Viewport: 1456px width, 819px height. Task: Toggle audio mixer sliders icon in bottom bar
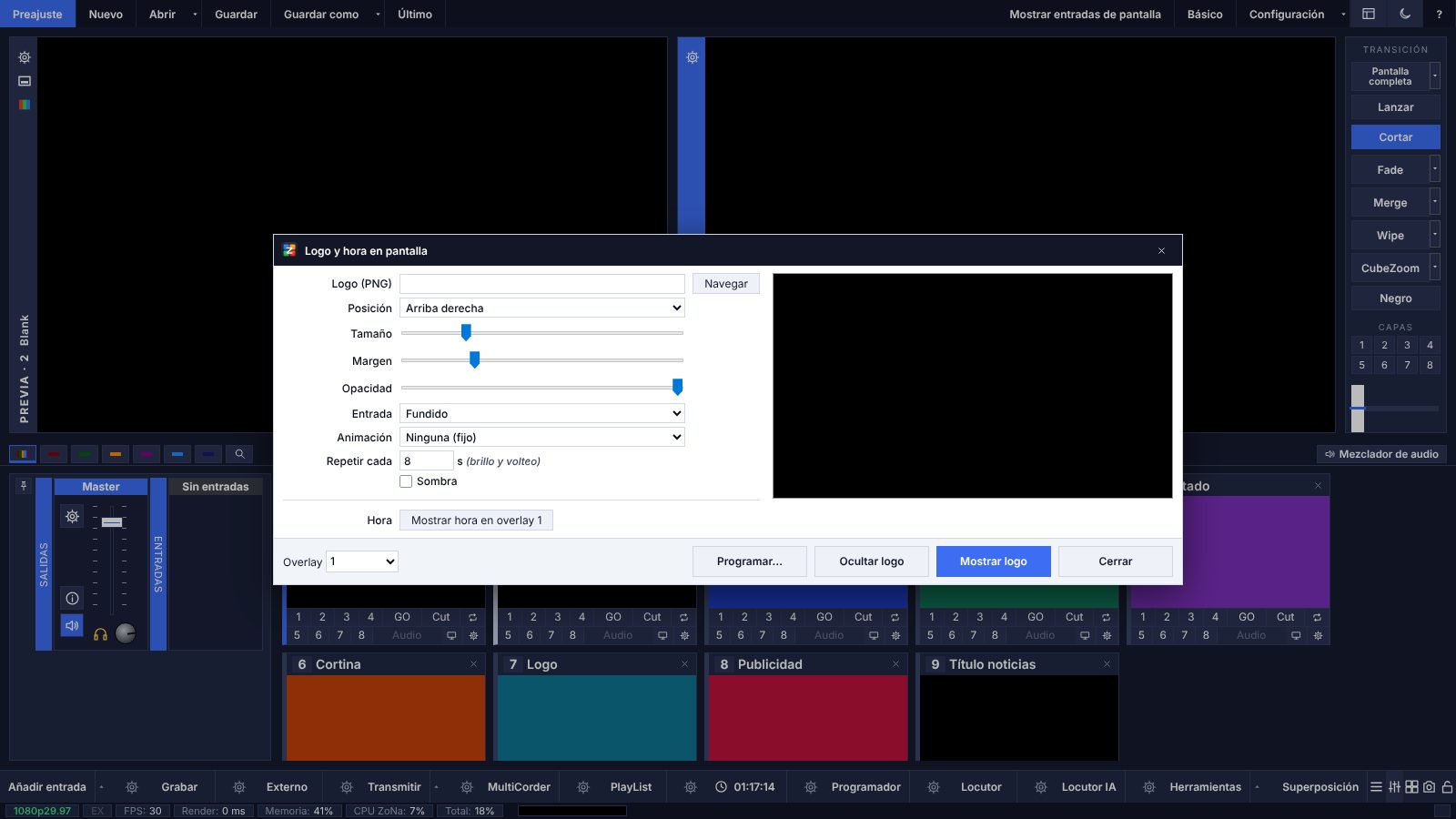[x=1394, y=787]
